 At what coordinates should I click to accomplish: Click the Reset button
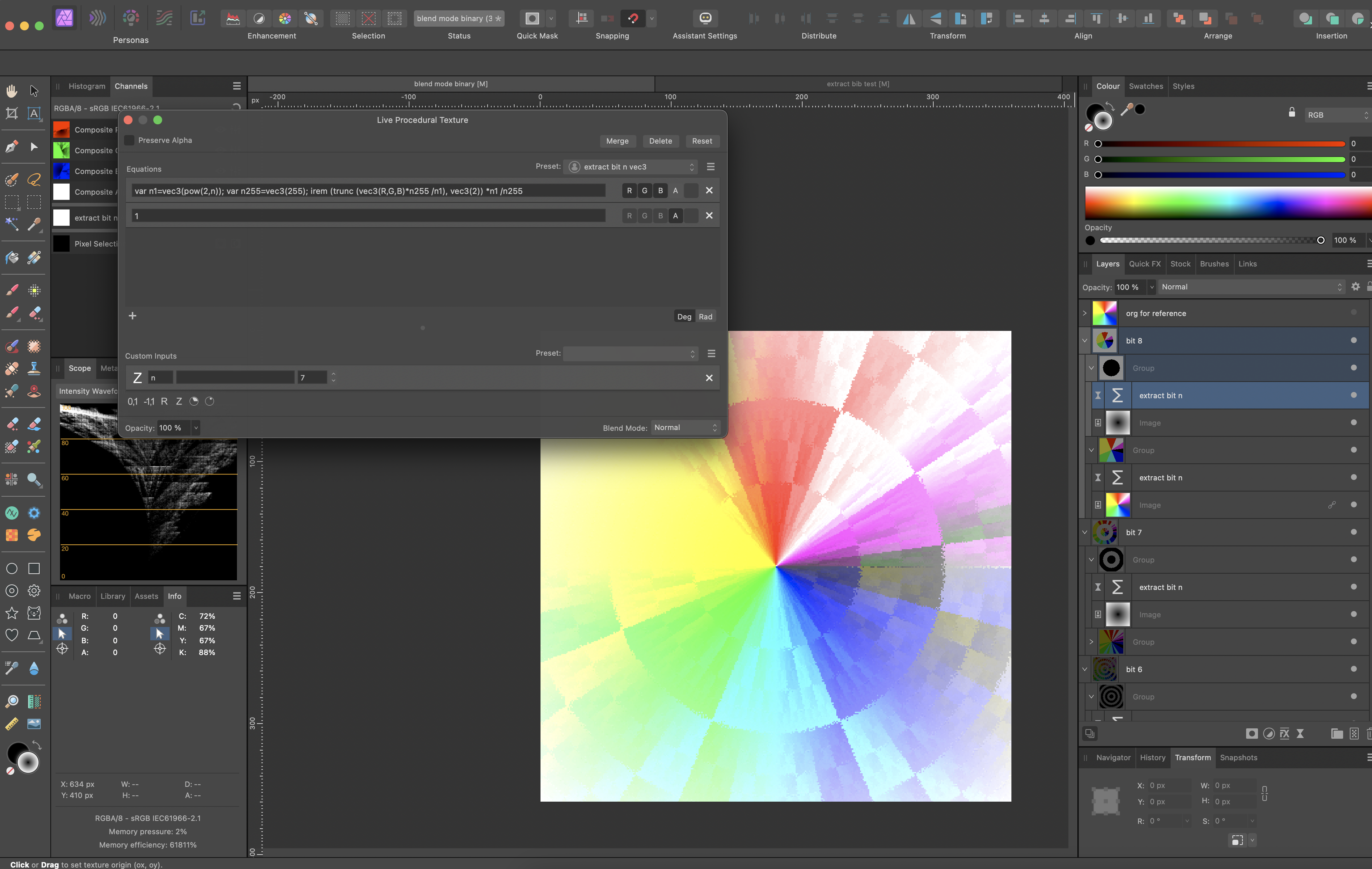point(702,141)
